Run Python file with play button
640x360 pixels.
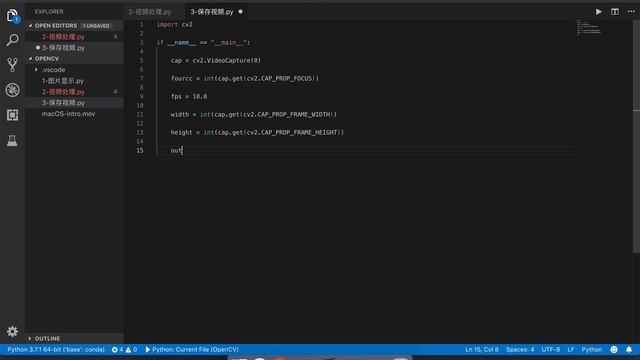598,11
